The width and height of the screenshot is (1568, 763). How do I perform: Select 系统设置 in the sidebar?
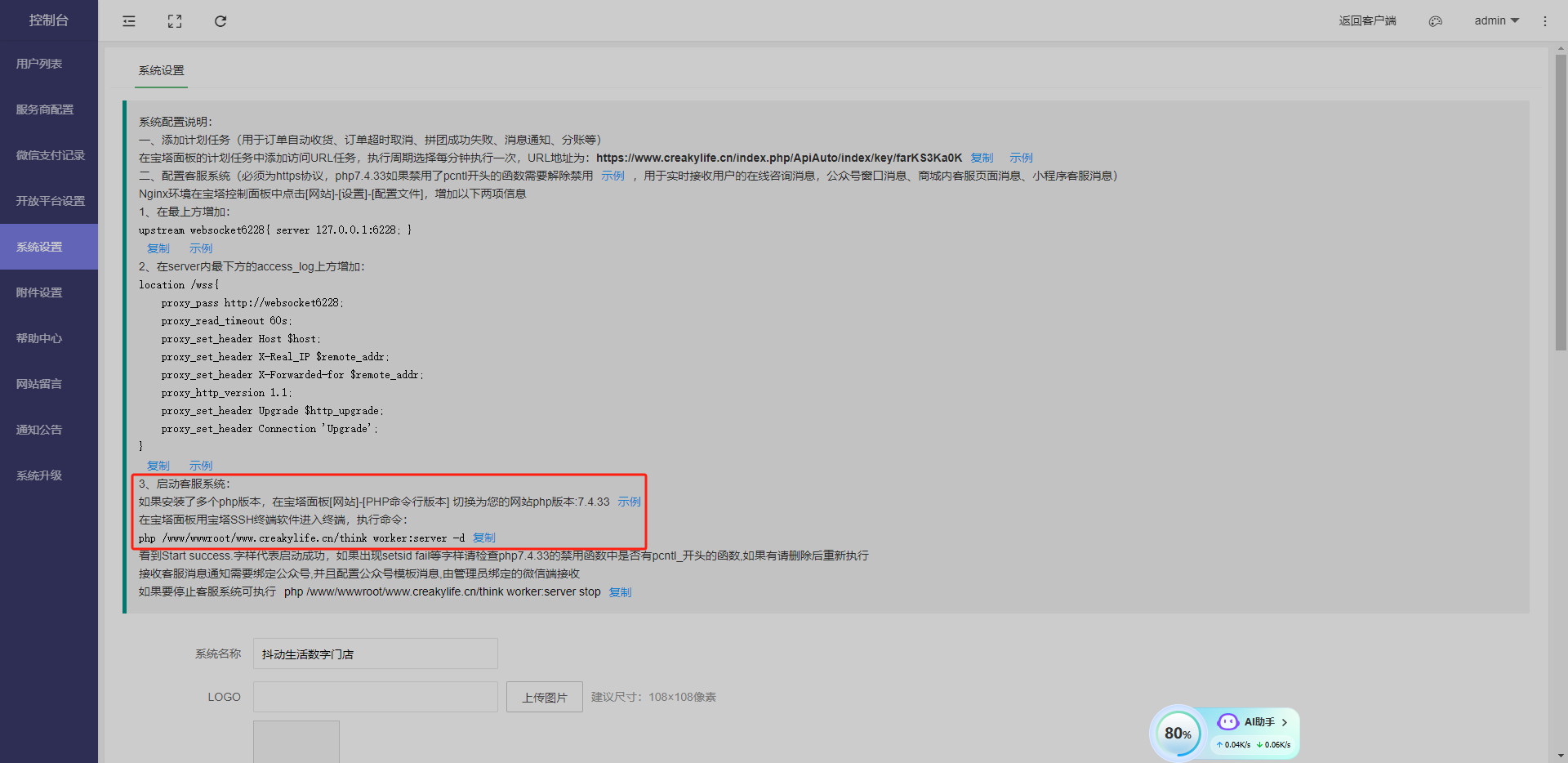pyautogui.click(x=49, y=247)
